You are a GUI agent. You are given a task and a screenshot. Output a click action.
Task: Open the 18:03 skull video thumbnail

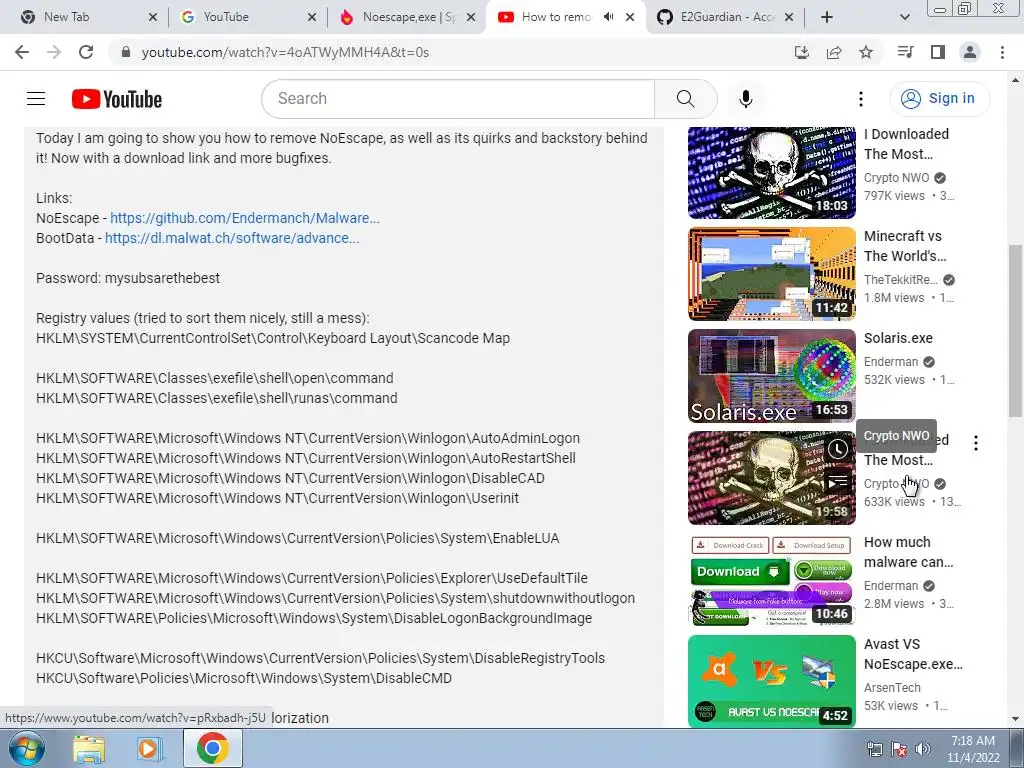pyautogui.click(x=771, y=172)
